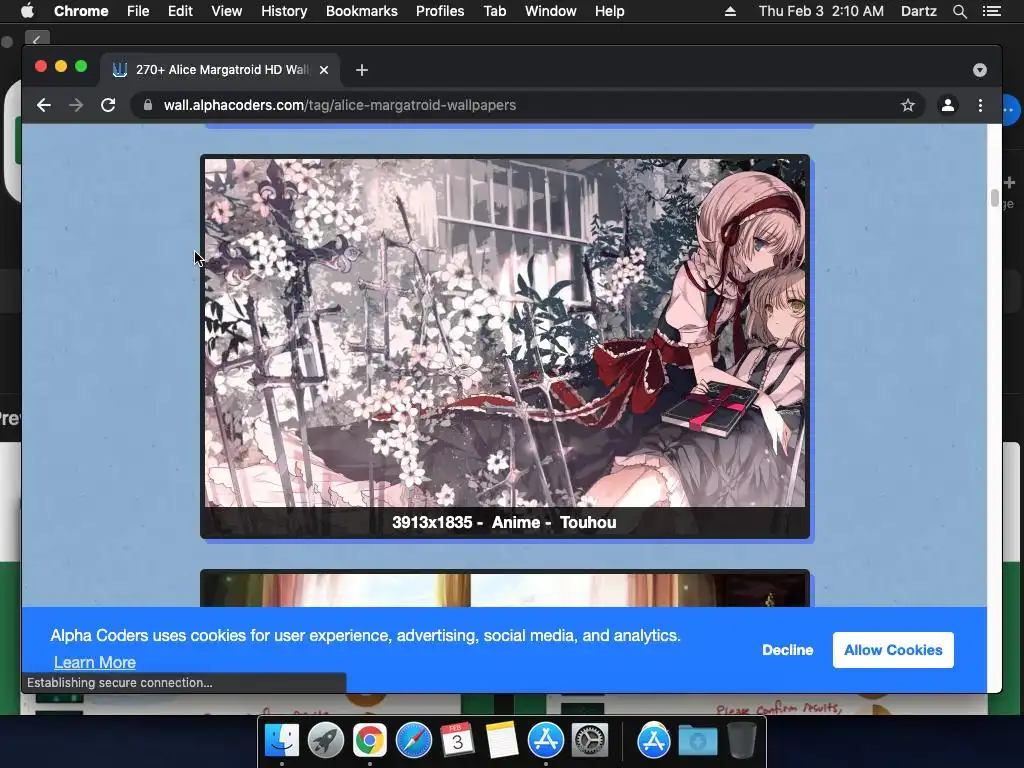
Task: Launch Safari from the Dock
Action: [x=413, y=741]
